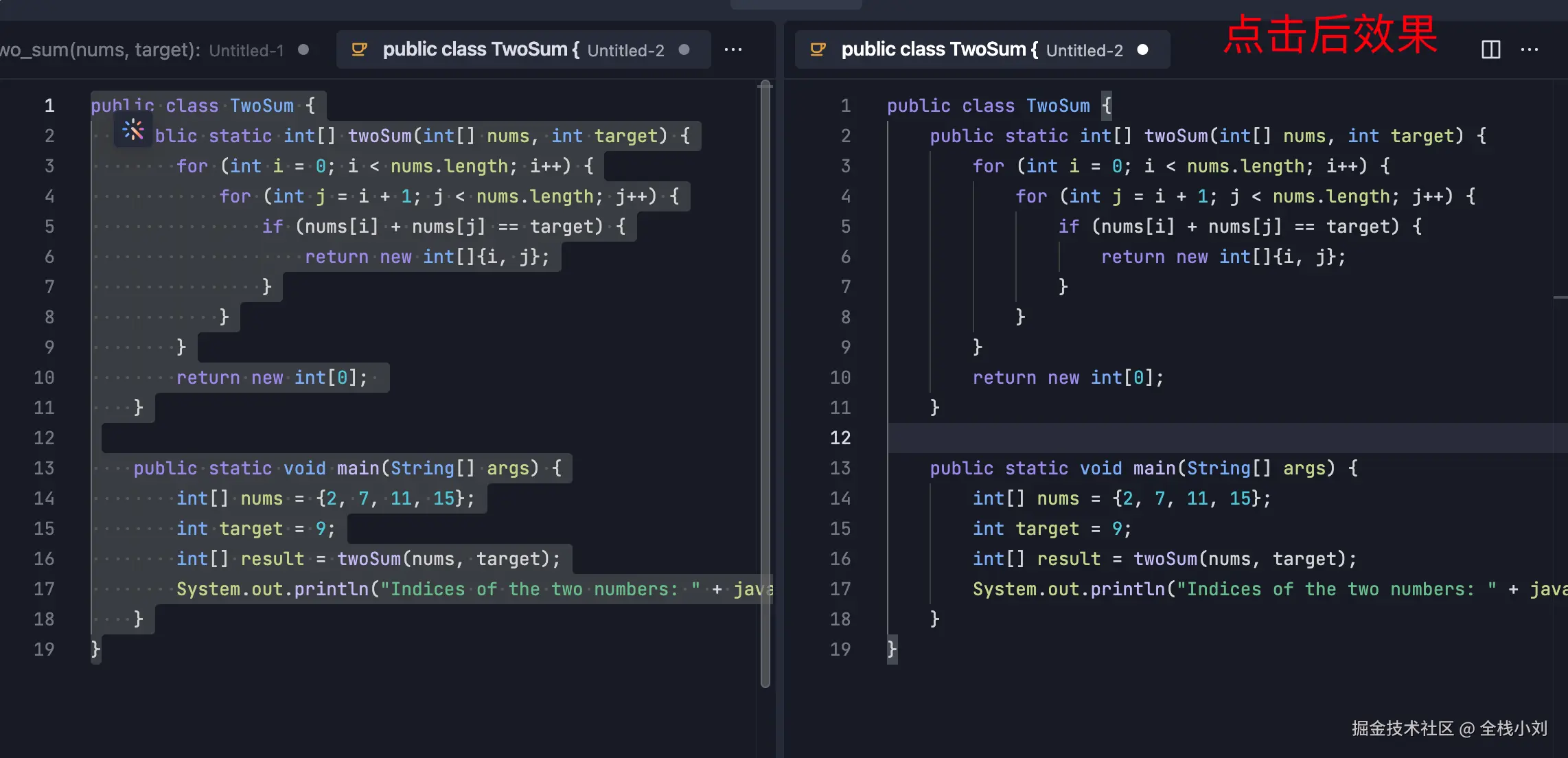This screenshot has height=758, width=1568.
Task: Click twoSum method name in right editor
Action: pyautogui.click(x=1175, y=136)
